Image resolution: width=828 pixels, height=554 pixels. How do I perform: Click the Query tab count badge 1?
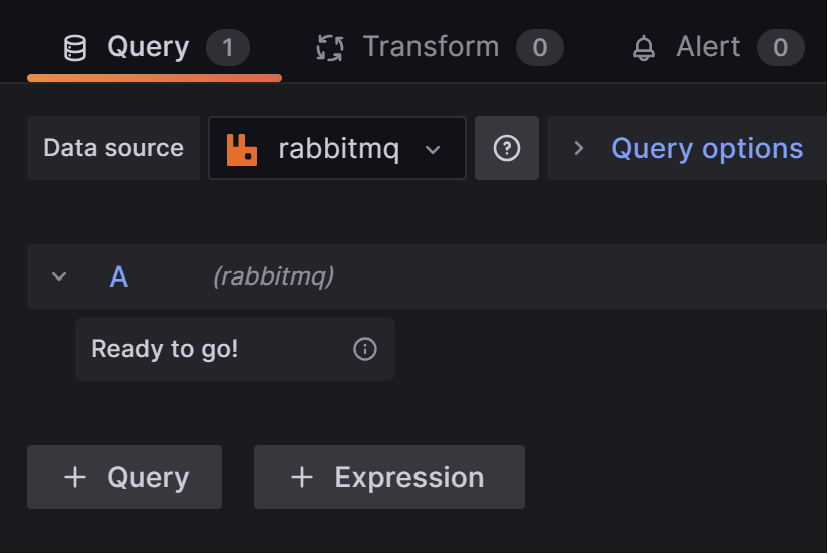[228, 48]
